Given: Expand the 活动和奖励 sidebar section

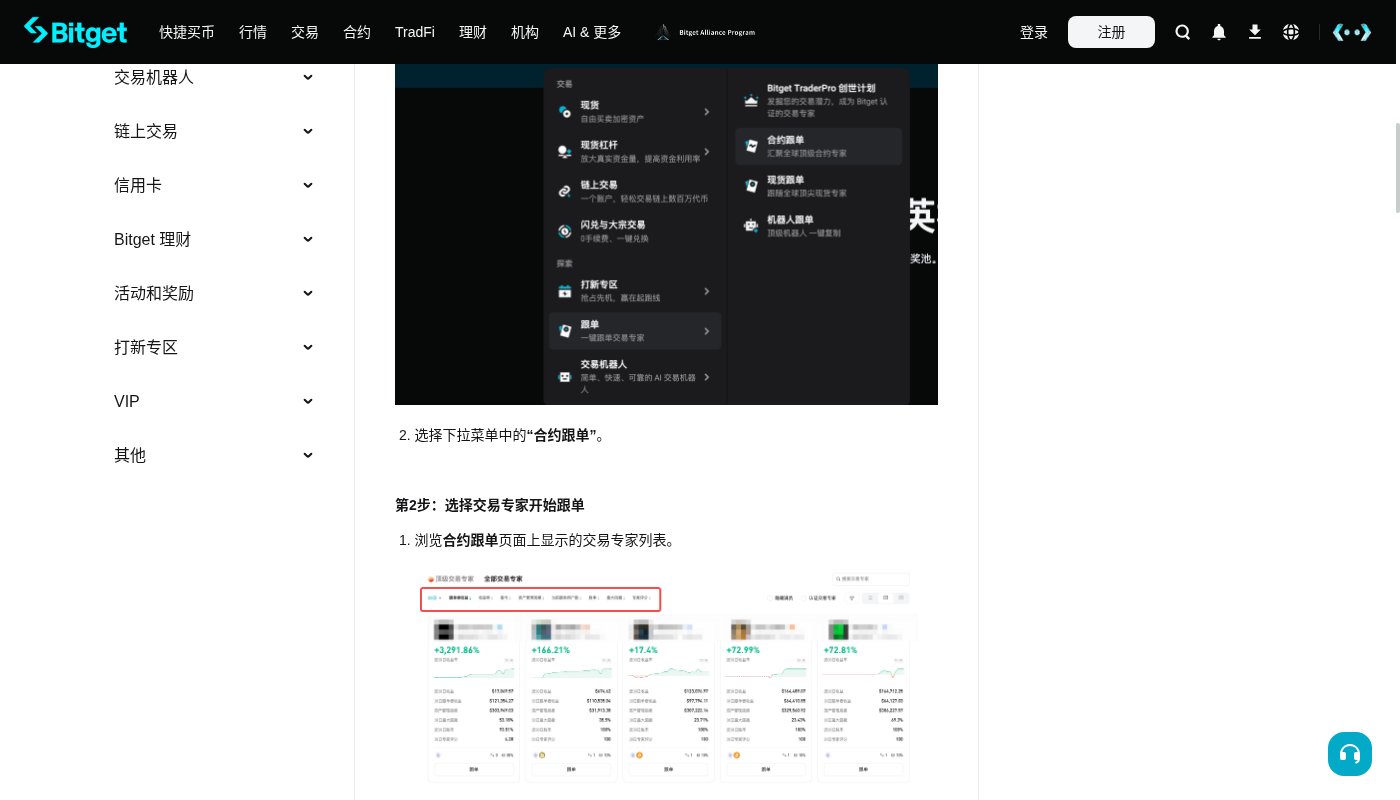Looking at the screenshot, I should pyautogui.click(x=308, y=293).
